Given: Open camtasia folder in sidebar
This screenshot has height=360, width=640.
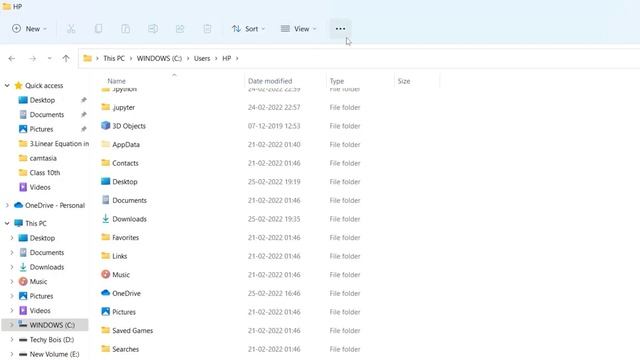Looking at the screenshot, I should tap(43, 158).
